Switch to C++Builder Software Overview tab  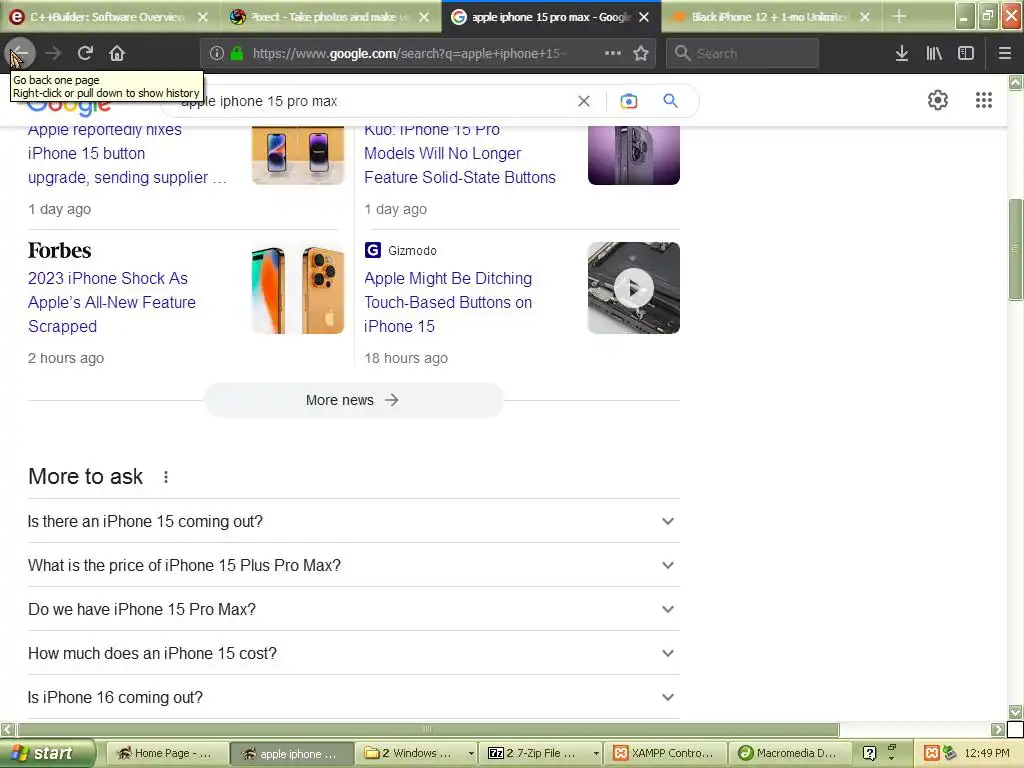[x=108, y=17]
